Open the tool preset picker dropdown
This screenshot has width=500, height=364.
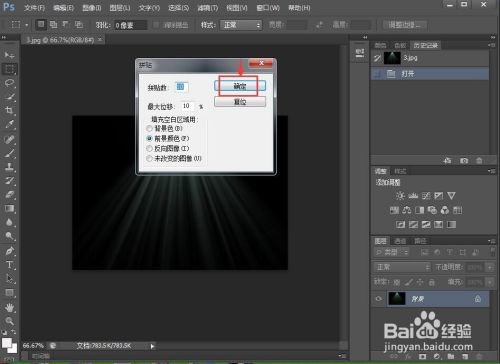[26, 25]
